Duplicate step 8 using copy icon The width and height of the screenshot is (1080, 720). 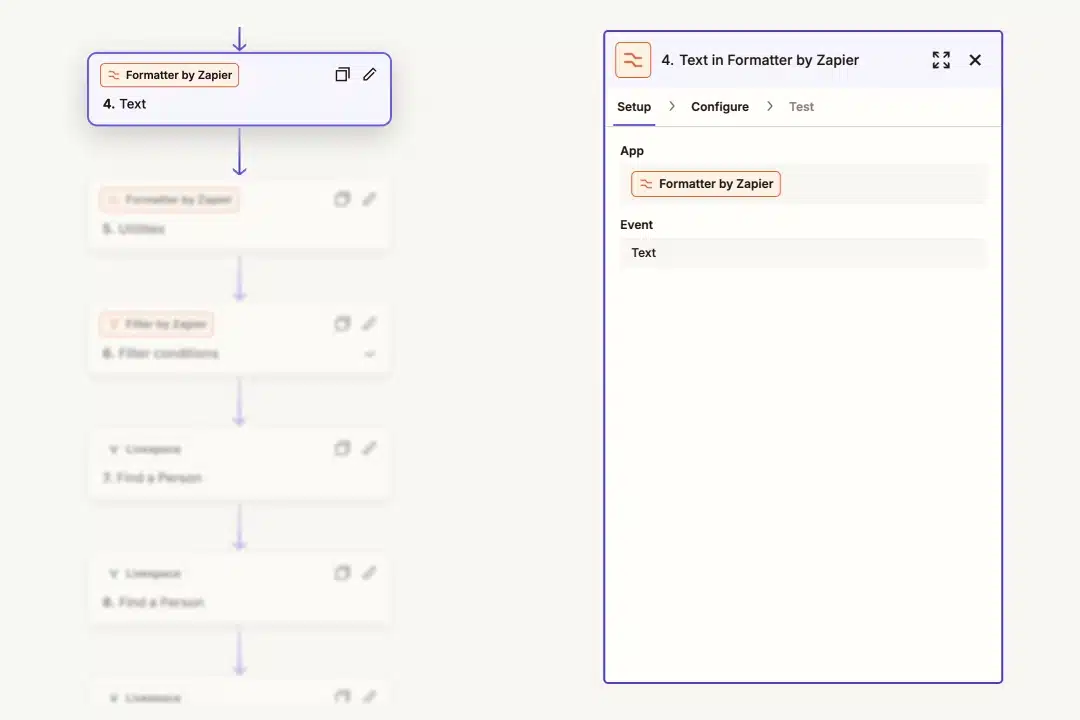(x=342, y=573)
